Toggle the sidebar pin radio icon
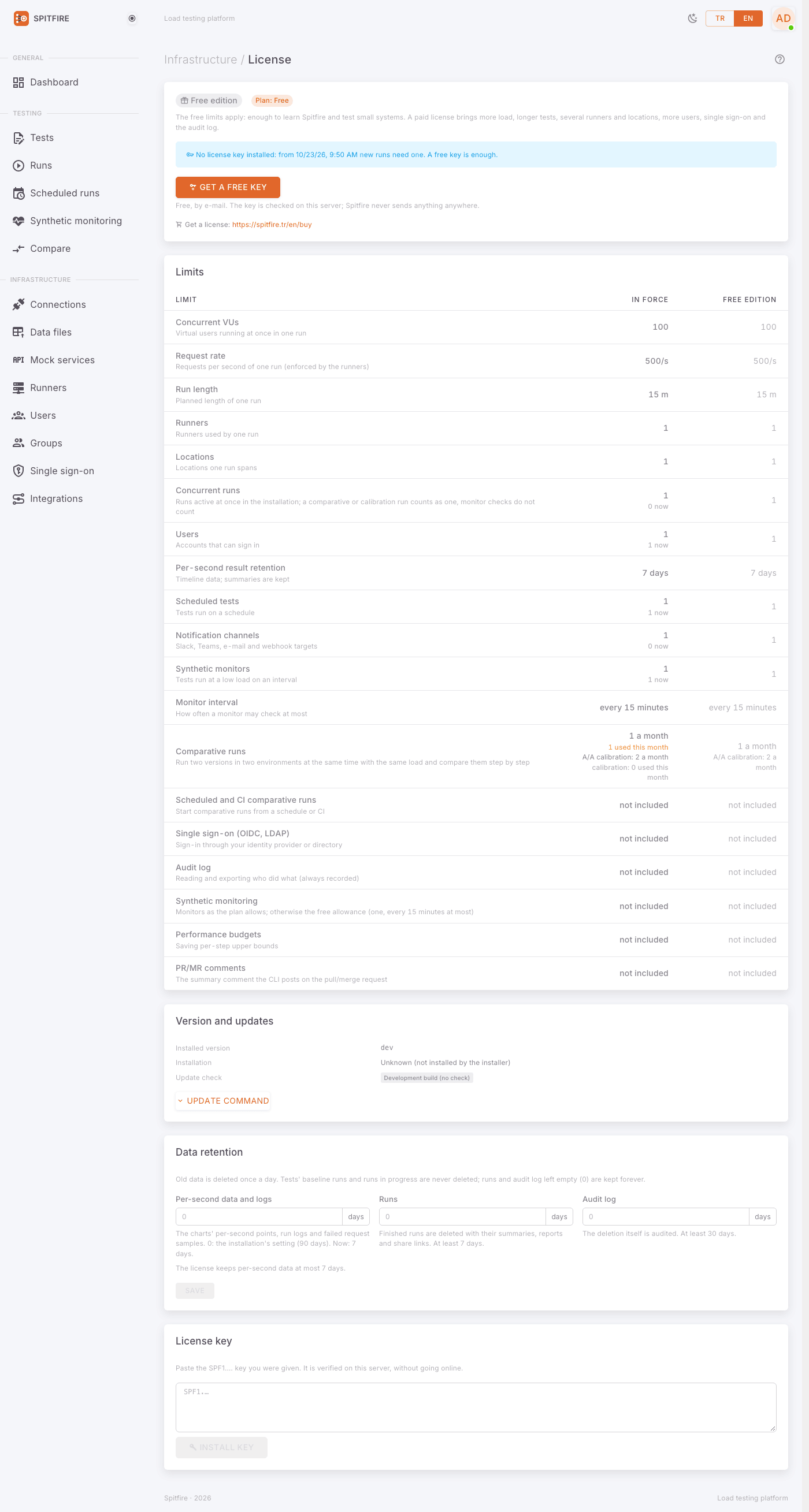The image size is (809, 1512). pos(132,18)
